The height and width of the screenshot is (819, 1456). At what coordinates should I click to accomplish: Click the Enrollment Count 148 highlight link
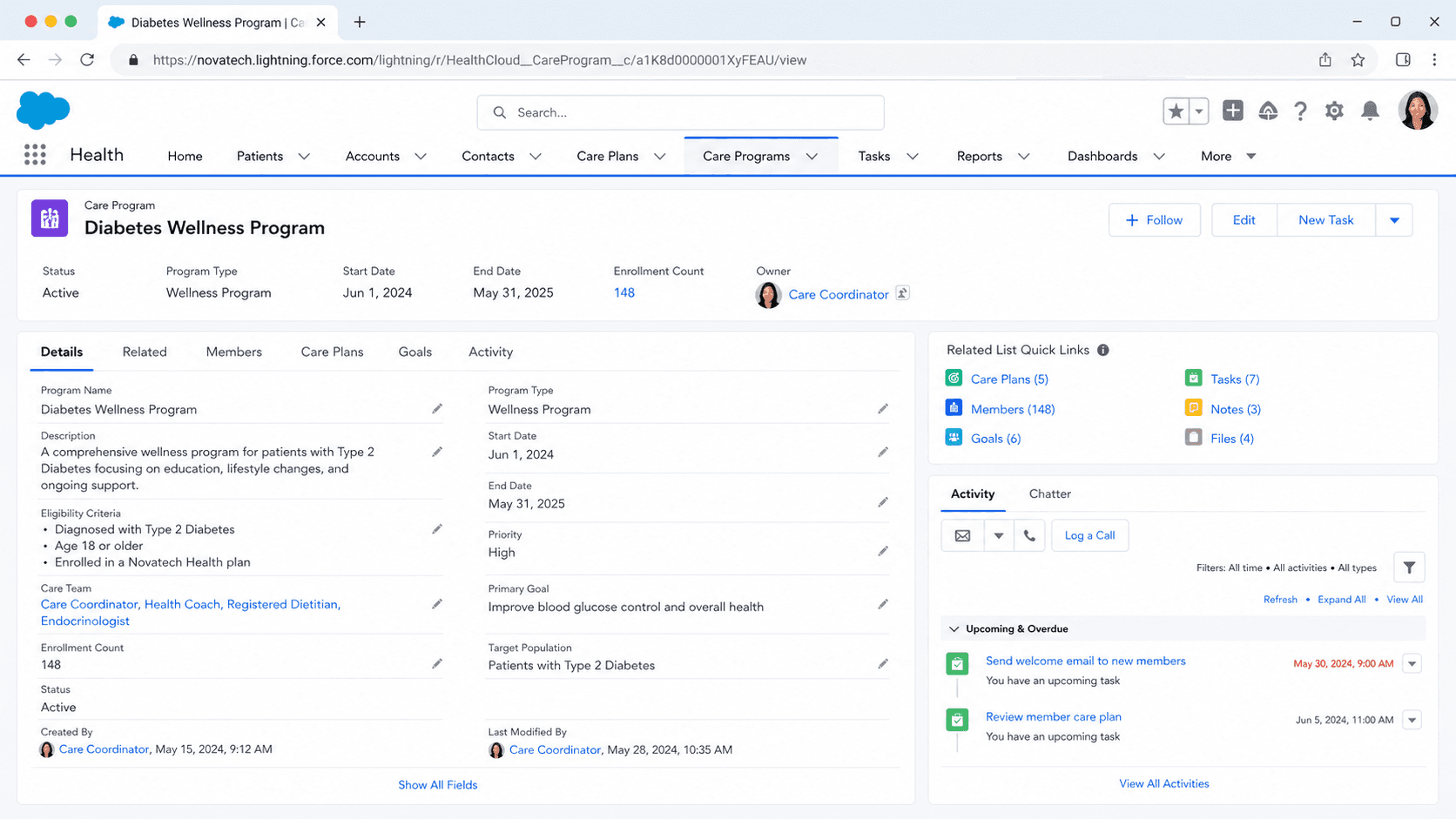pyautogui.click(x=624, y=292)
